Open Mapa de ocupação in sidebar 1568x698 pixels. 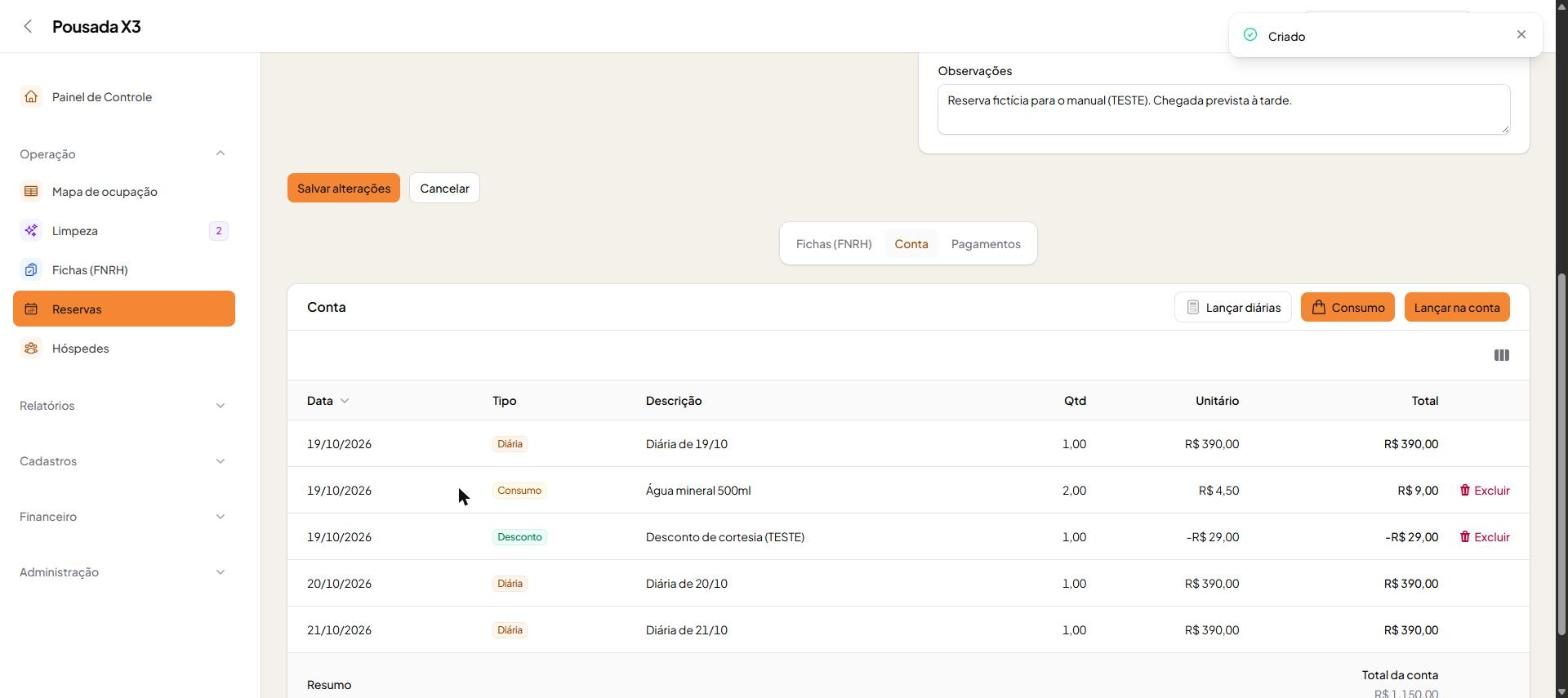click(124, 192)
